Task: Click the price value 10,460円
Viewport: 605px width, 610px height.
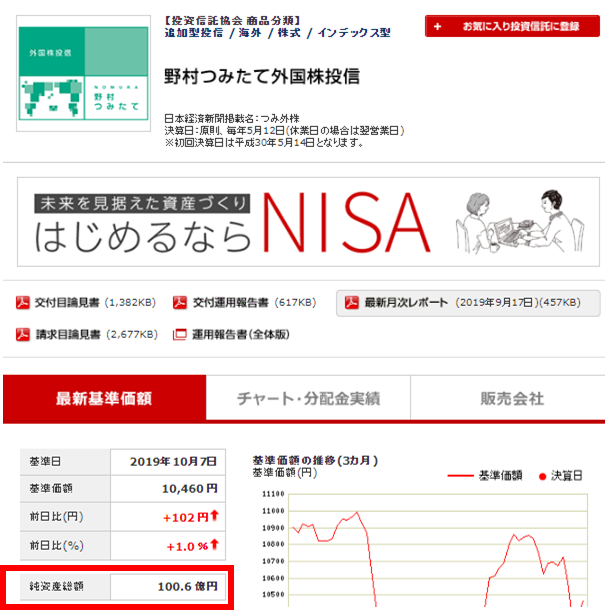Action: [189, 488]
